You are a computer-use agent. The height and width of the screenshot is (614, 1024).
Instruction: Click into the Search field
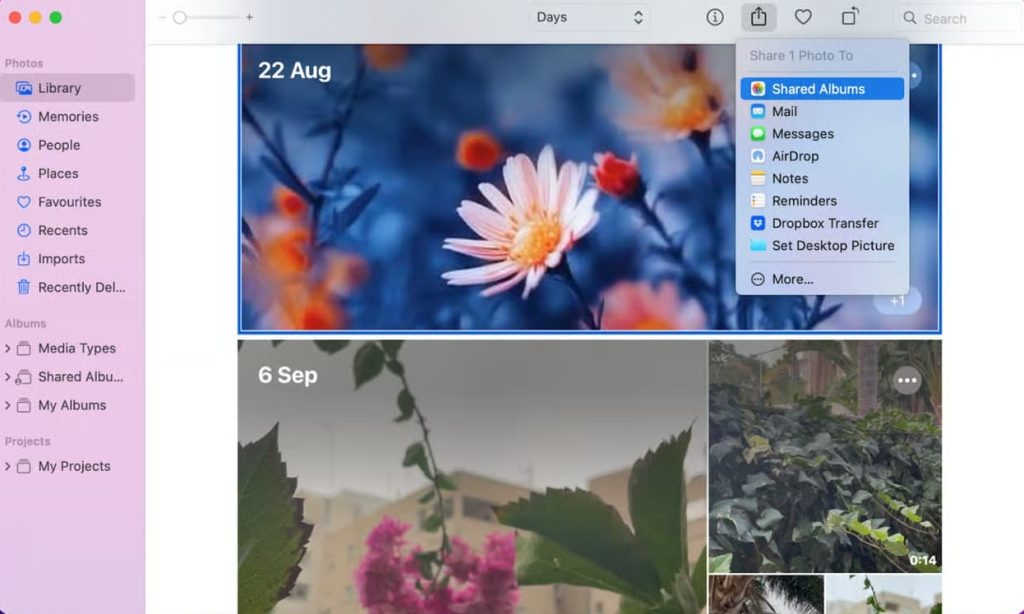pos(956,18)
